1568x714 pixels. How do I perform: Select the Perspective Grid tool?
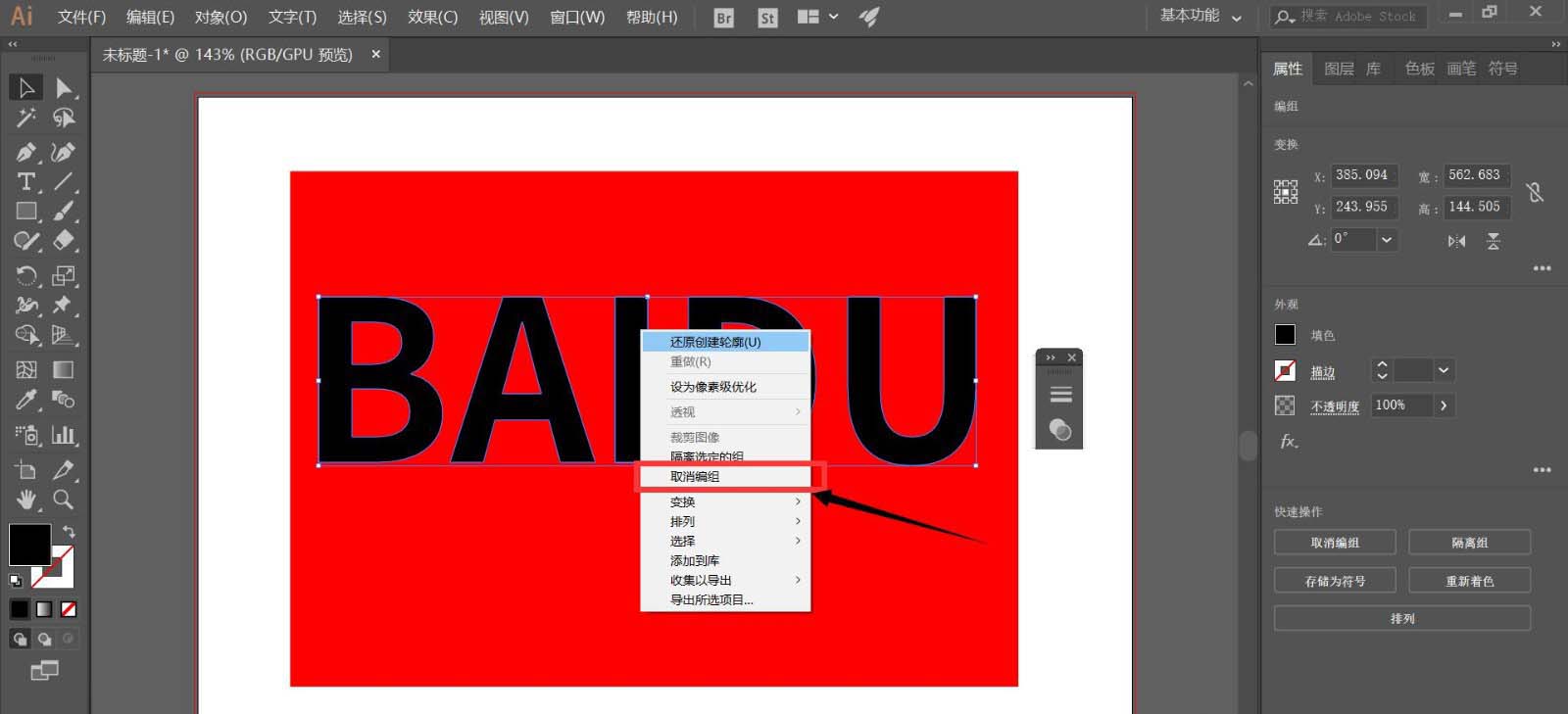coord(64,335)
